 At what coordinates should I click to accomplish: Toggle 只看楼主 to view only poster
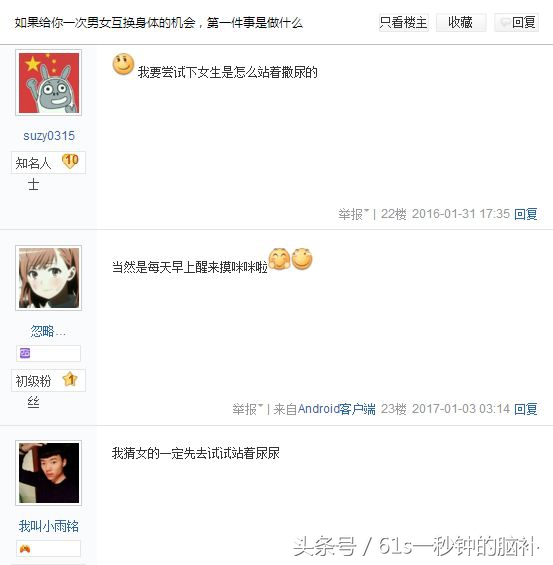coord(403,23)
